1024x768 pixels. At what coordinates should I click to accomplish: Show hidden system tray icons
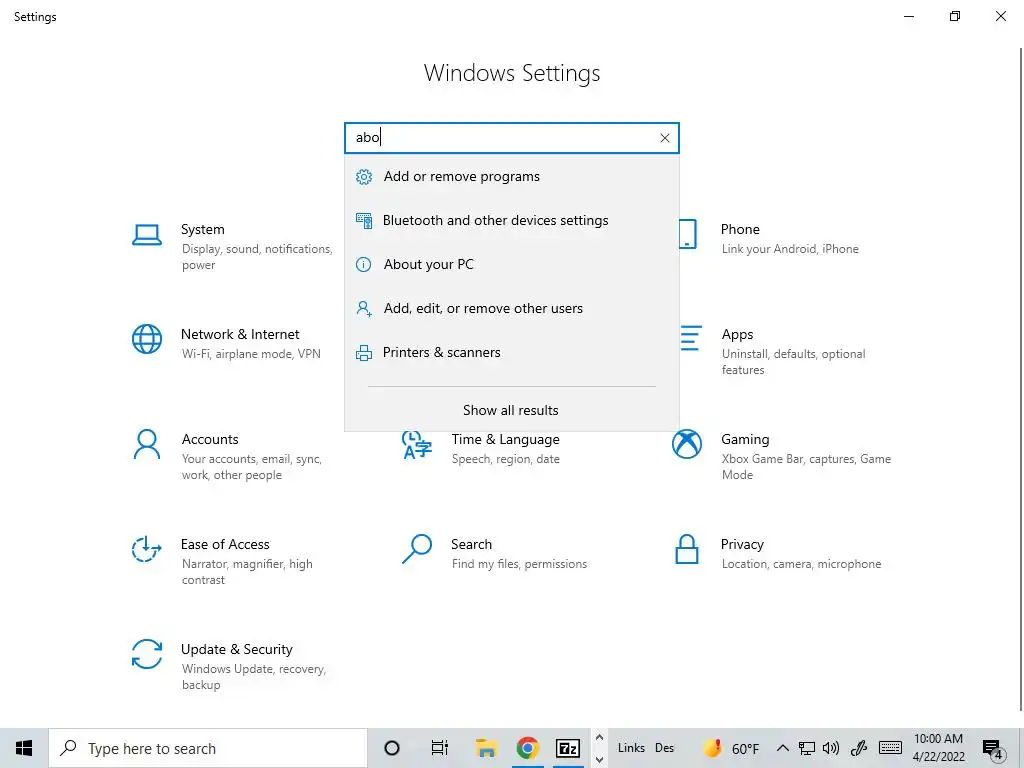[x=782, y=748]
